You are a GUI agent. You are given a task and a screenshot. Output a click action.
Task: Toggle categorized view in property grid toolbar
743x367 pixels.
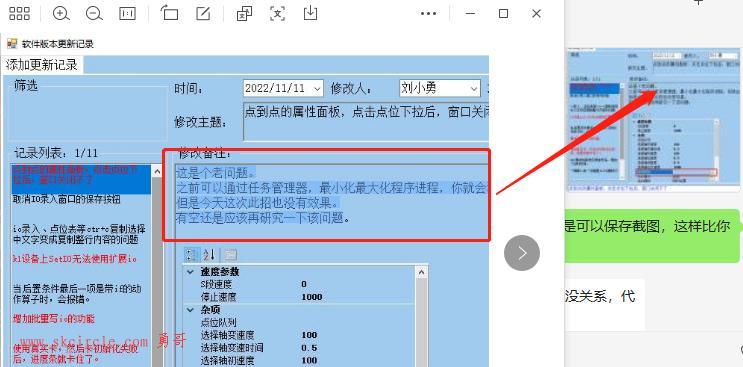click(191, 255)
